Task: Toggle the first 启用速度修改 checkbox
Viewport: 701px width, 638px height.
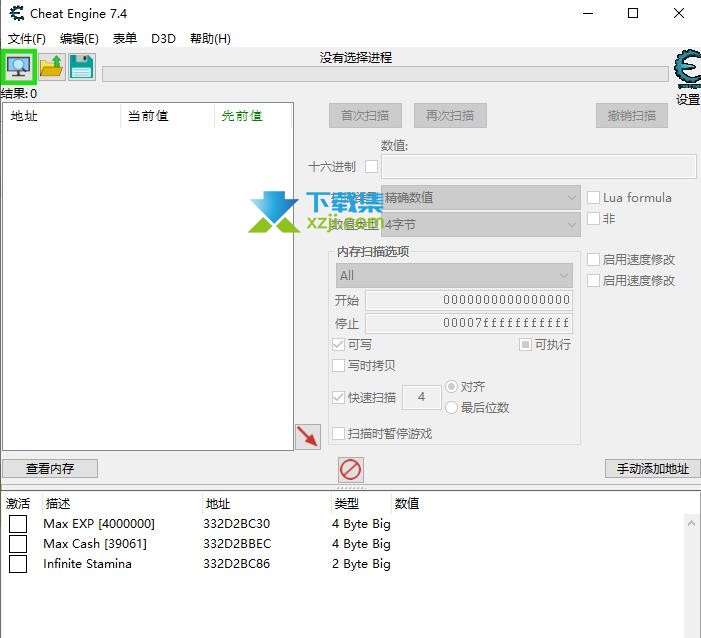Action: [x=593, y=259]
